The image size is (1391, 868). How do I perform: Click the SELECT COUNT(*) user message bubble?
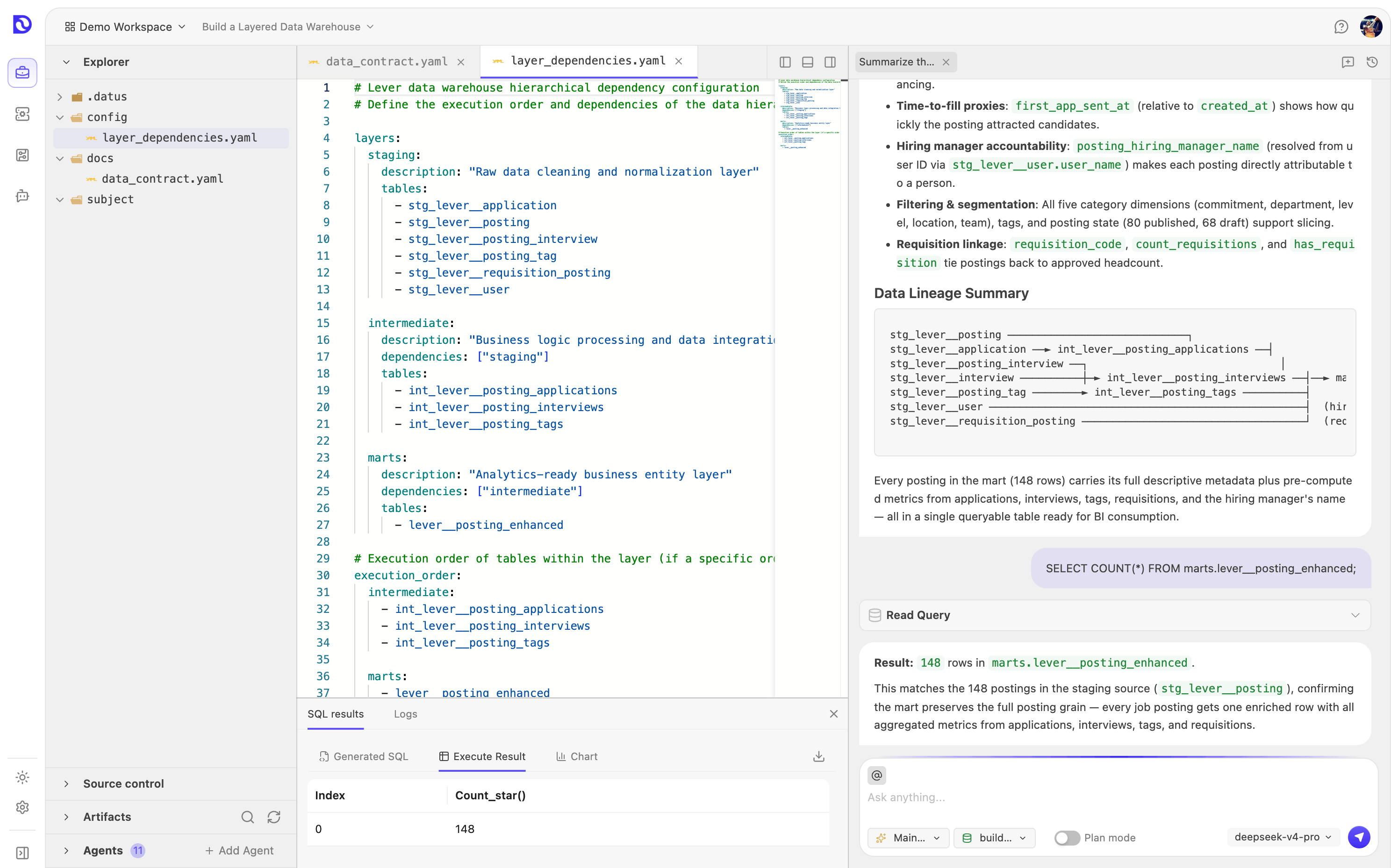click(x=1201, y=569)
